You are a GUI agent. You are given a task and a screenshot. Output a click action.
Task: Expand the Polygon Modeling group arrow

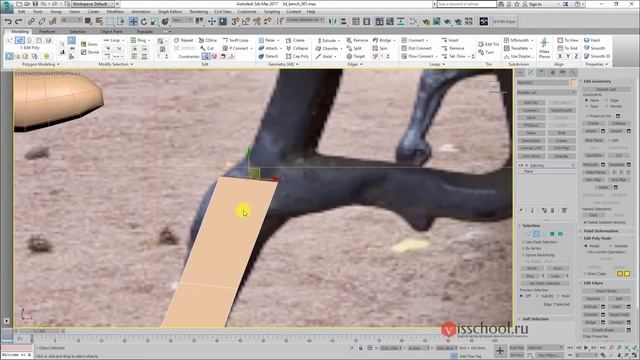tap(58, 64)
